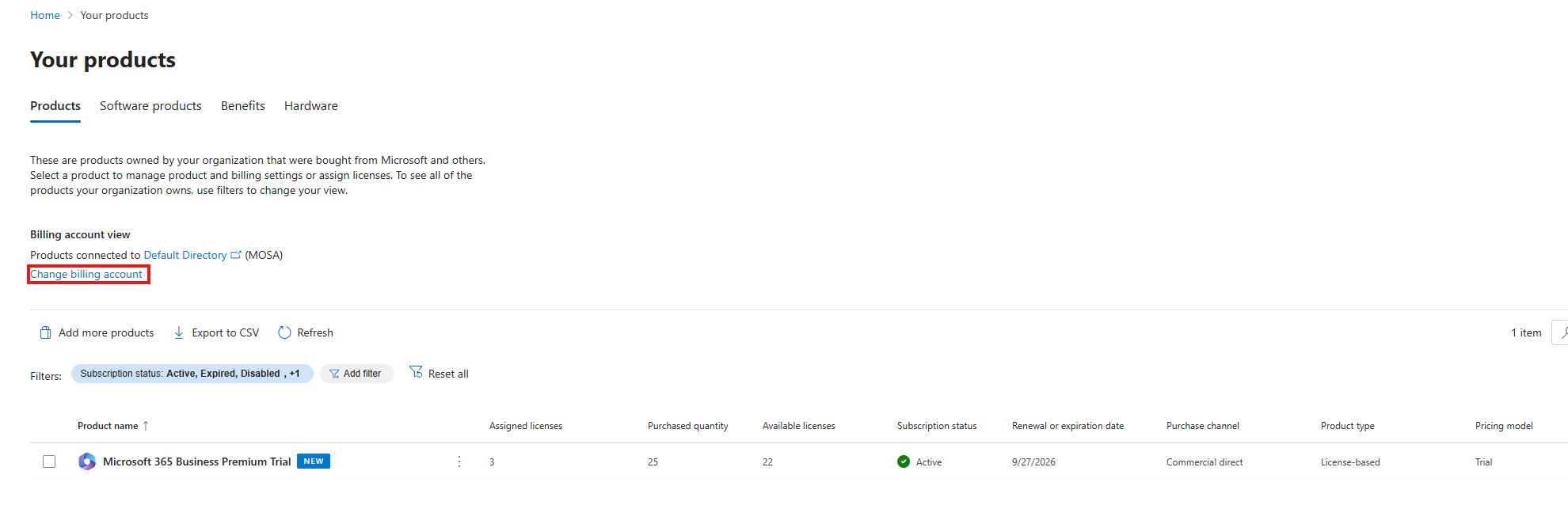Click the Export to CSV download icon
This screenshot has height=509, width=1568.
tap(179, 332)
